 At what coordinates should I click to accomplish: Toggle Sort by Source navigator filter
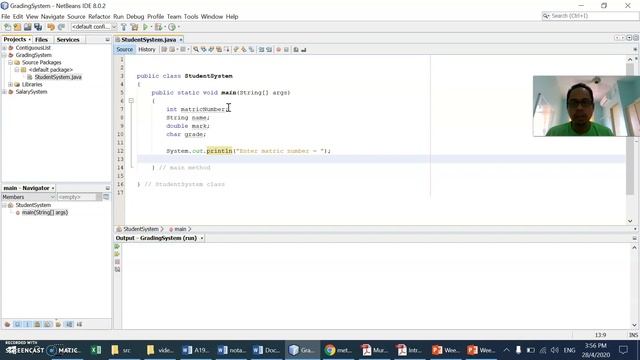79,324
